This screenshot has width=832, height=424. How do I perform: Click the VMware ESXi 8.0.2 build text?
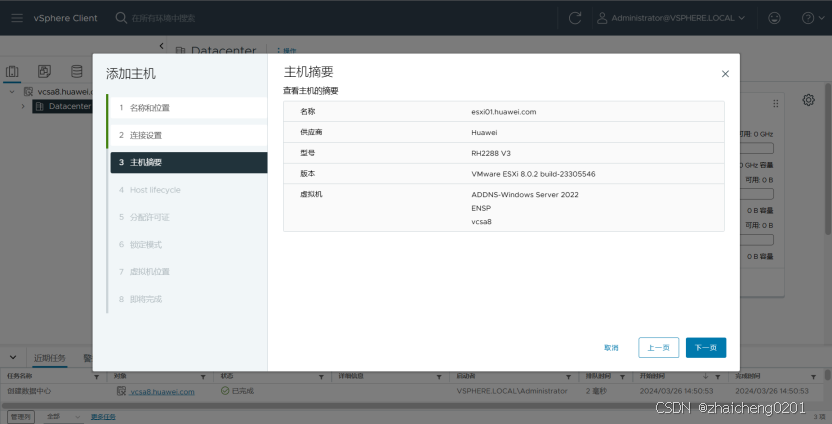[x=533, y=174]
